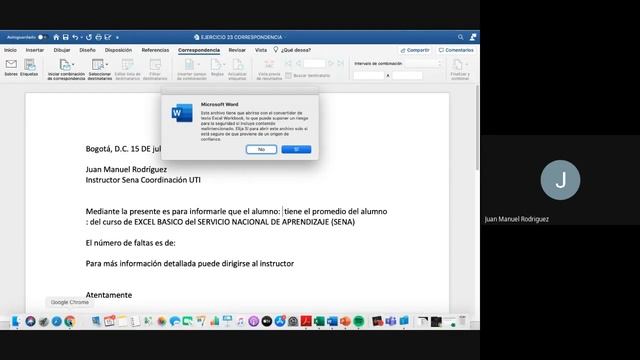The width and height of the screenshot is (640, 360).
Task: Click the Undo arrow icon
Action: click(x=75, y=37)
